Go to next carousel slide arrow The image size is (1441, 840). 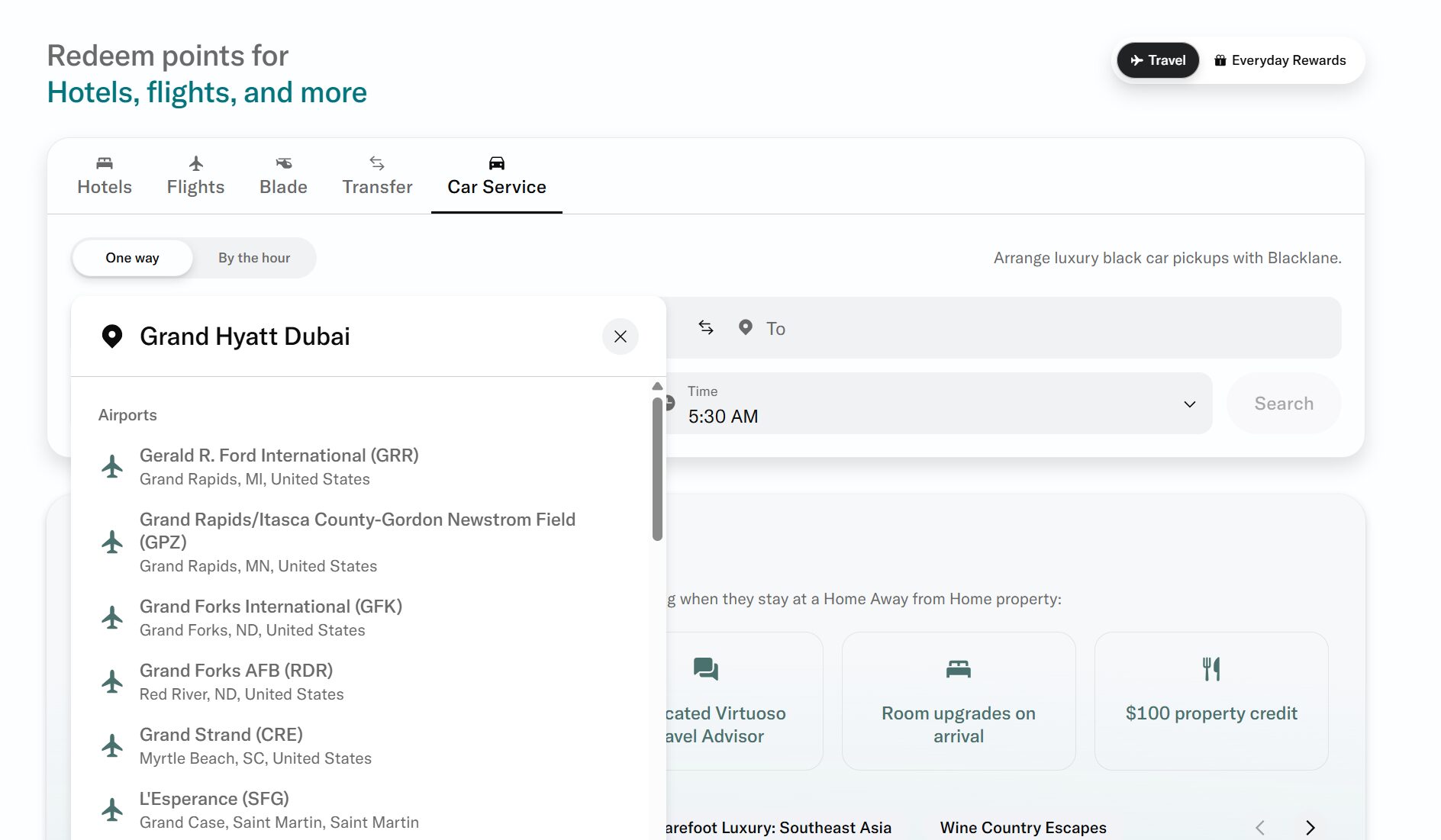tap(1310, 828)
